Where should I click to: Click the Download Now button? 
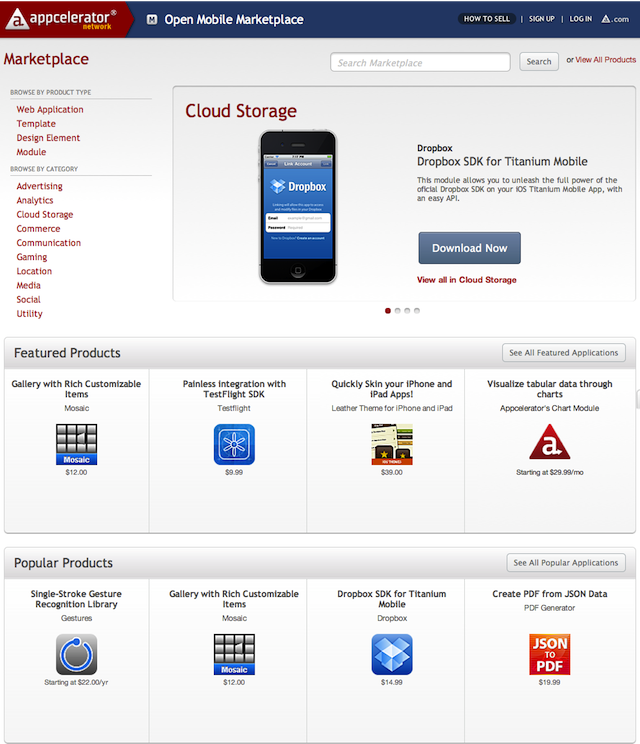[469, 248]
